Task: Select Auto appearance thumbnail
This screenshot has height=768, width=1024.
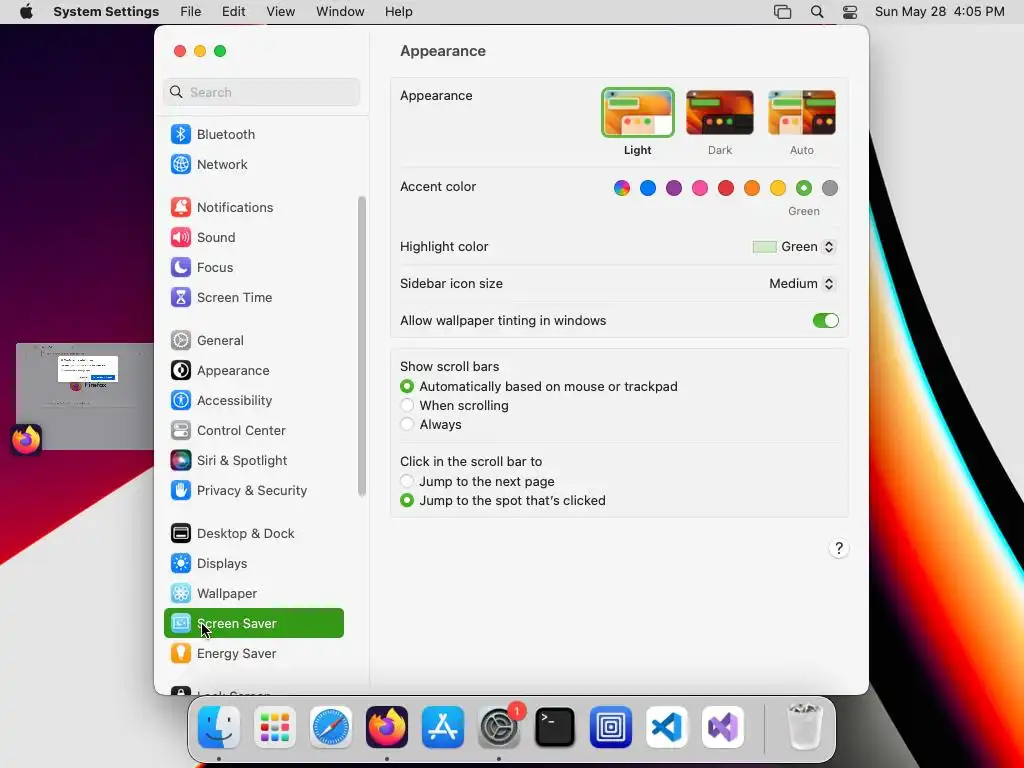Action: click(x=802, y=113)
